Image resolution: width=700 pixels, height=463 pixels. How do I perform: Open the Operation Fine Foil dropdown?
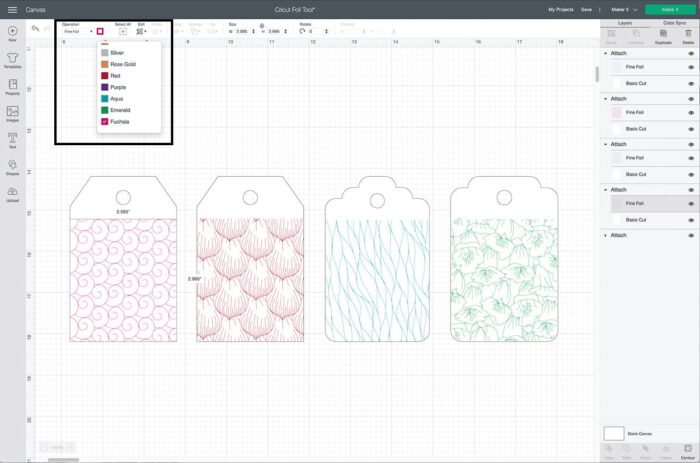78,32
